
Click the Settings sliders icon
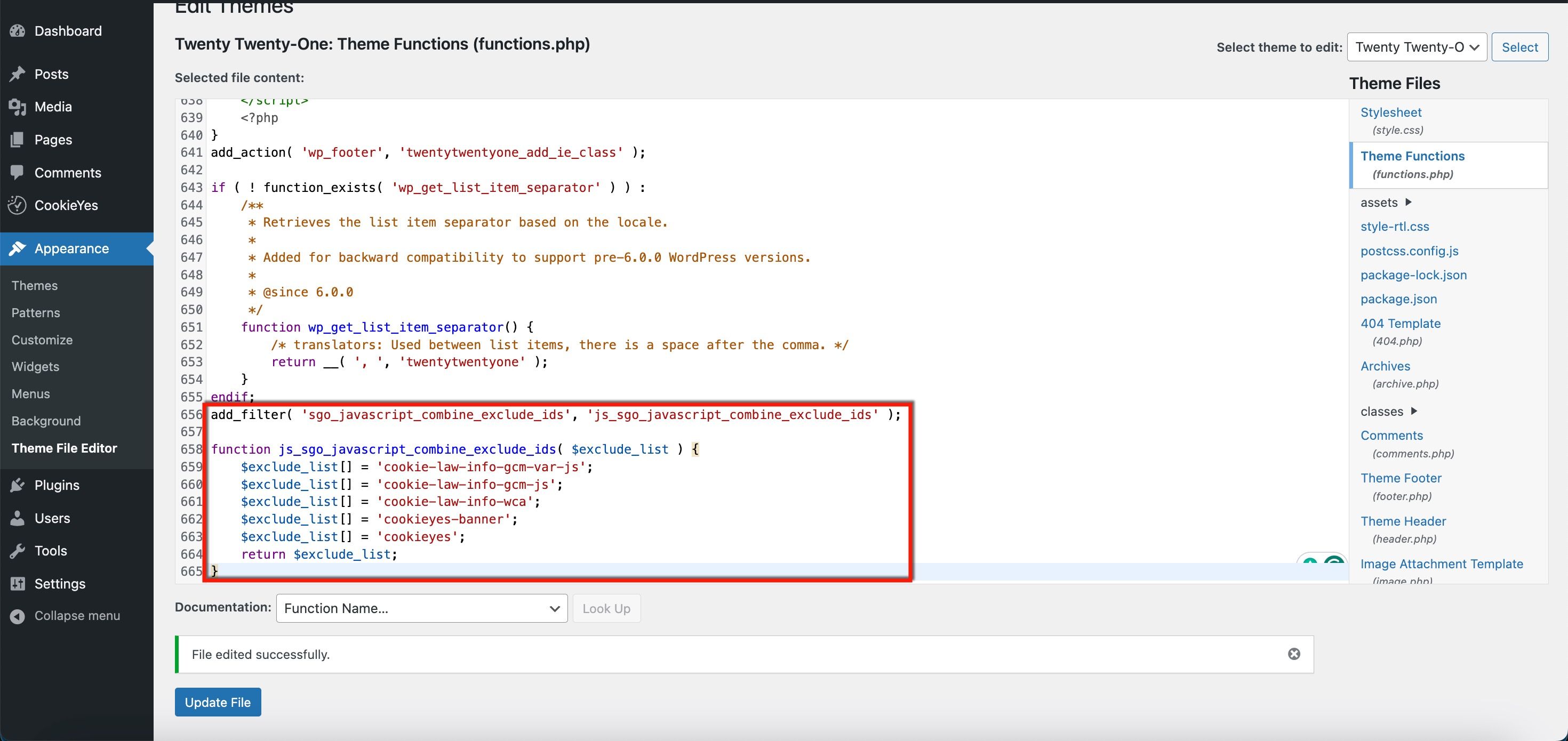pos(18,583)
